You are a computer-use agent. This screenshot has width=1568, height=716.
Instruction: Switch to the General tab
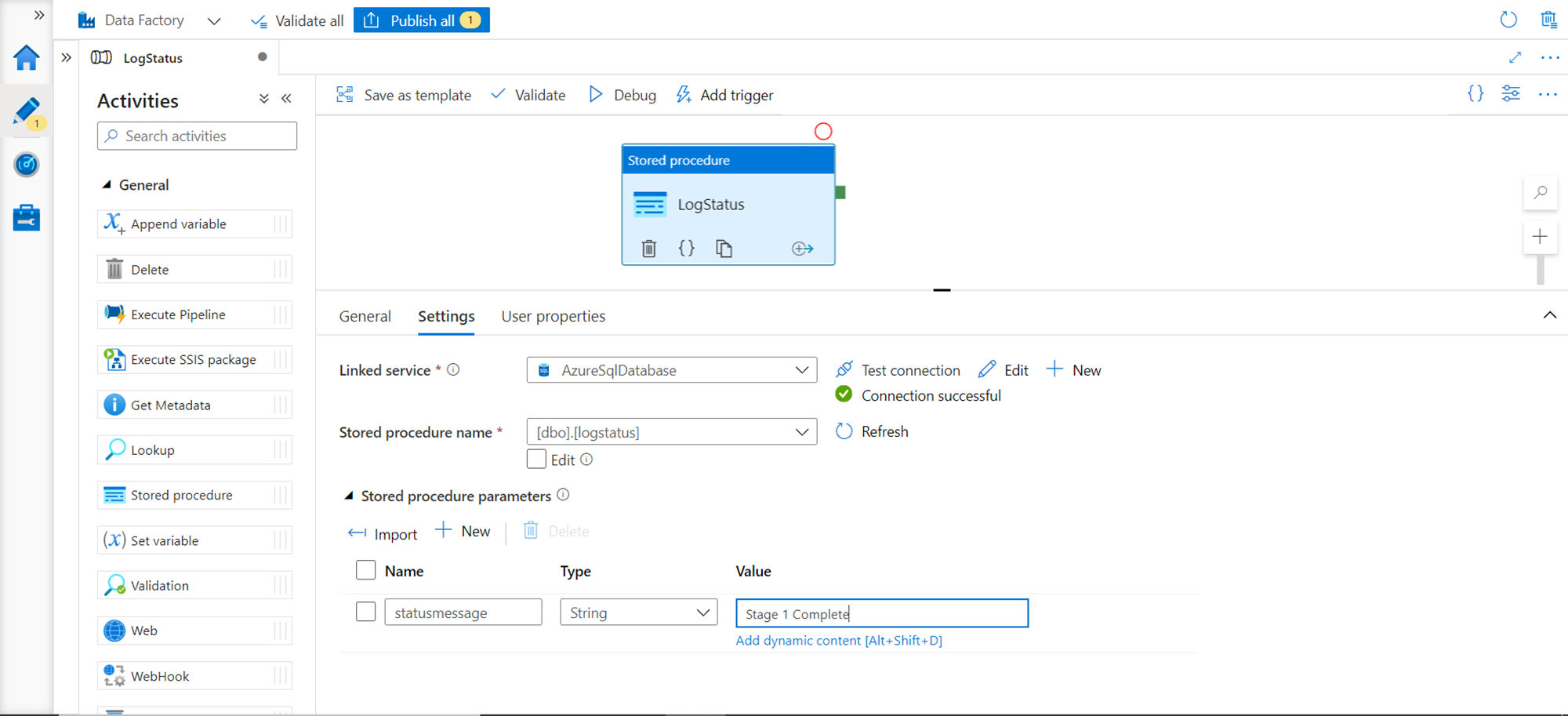[365, 316]
